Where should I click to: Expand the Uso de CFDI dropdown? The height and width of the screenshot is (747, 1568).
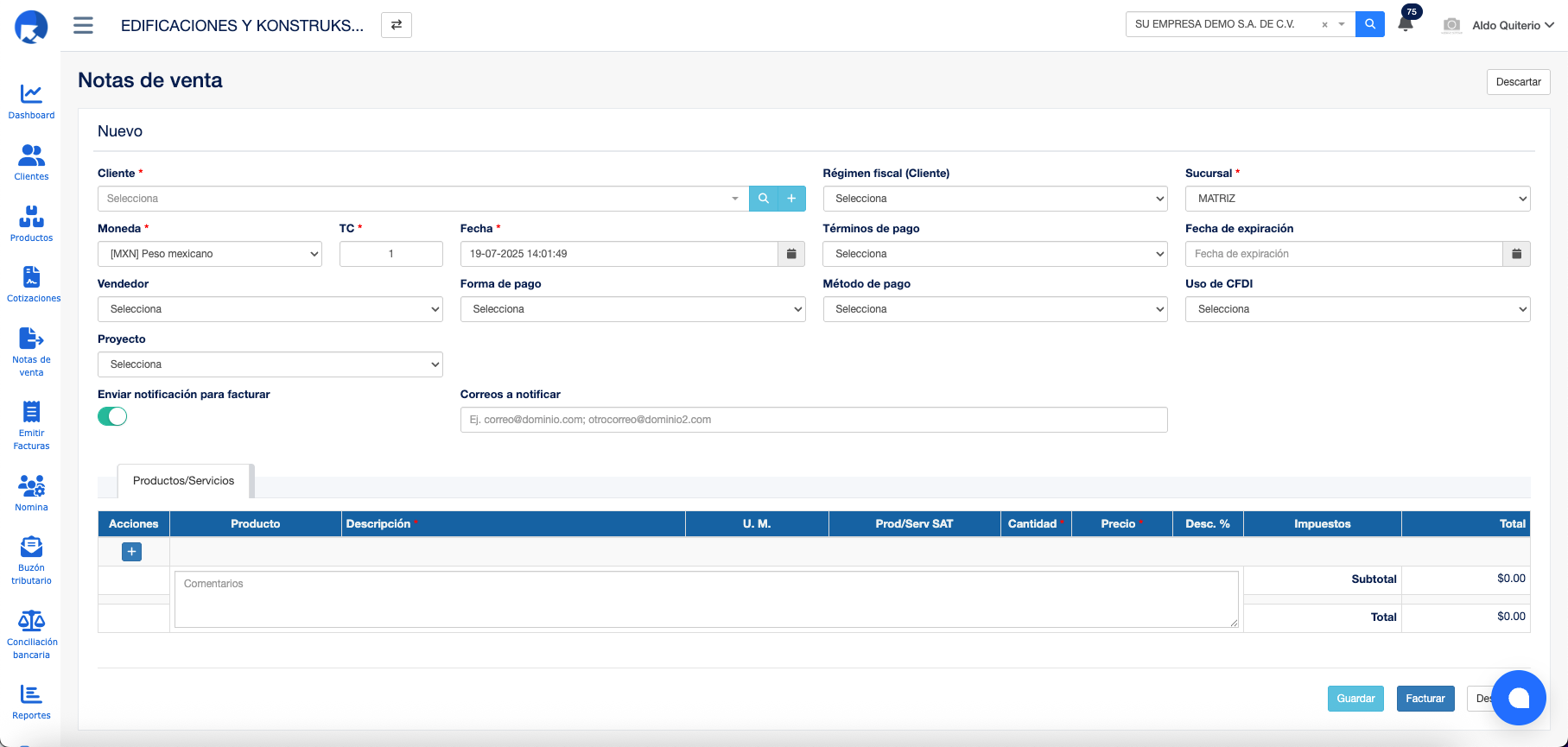1357,309
